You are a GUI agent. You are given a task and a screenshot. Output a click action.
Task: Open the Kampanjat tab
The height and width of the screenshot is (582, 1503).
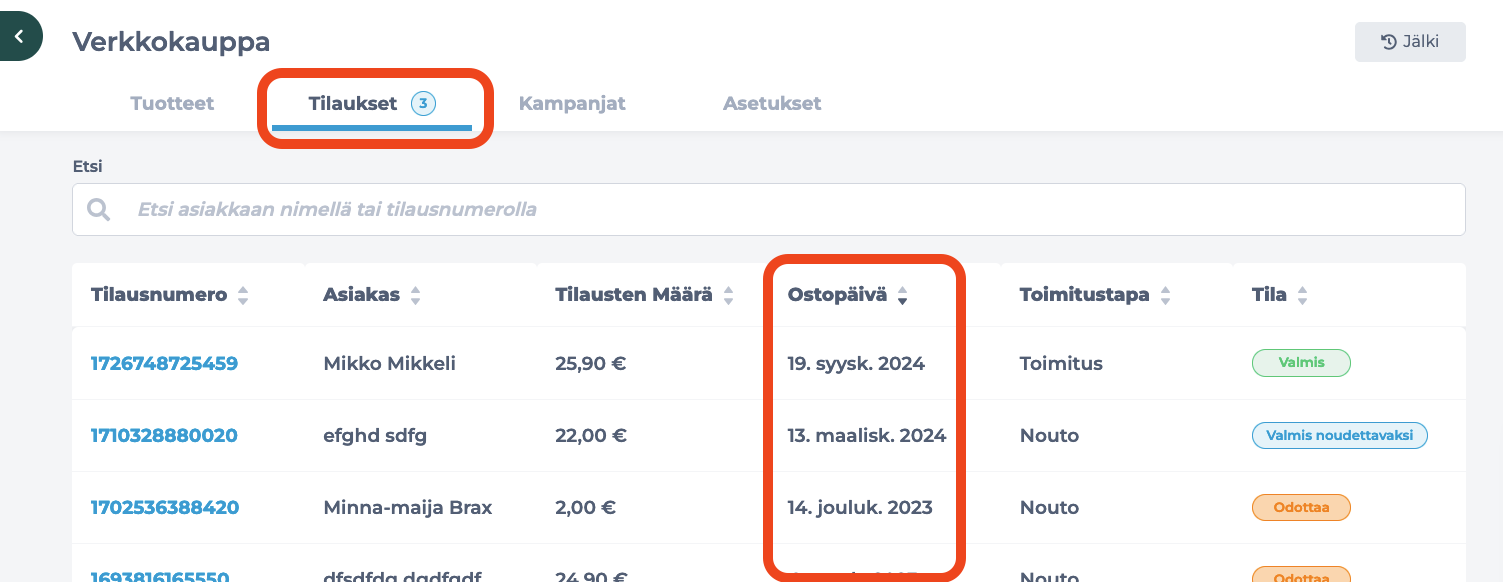[x=572, y=103]
